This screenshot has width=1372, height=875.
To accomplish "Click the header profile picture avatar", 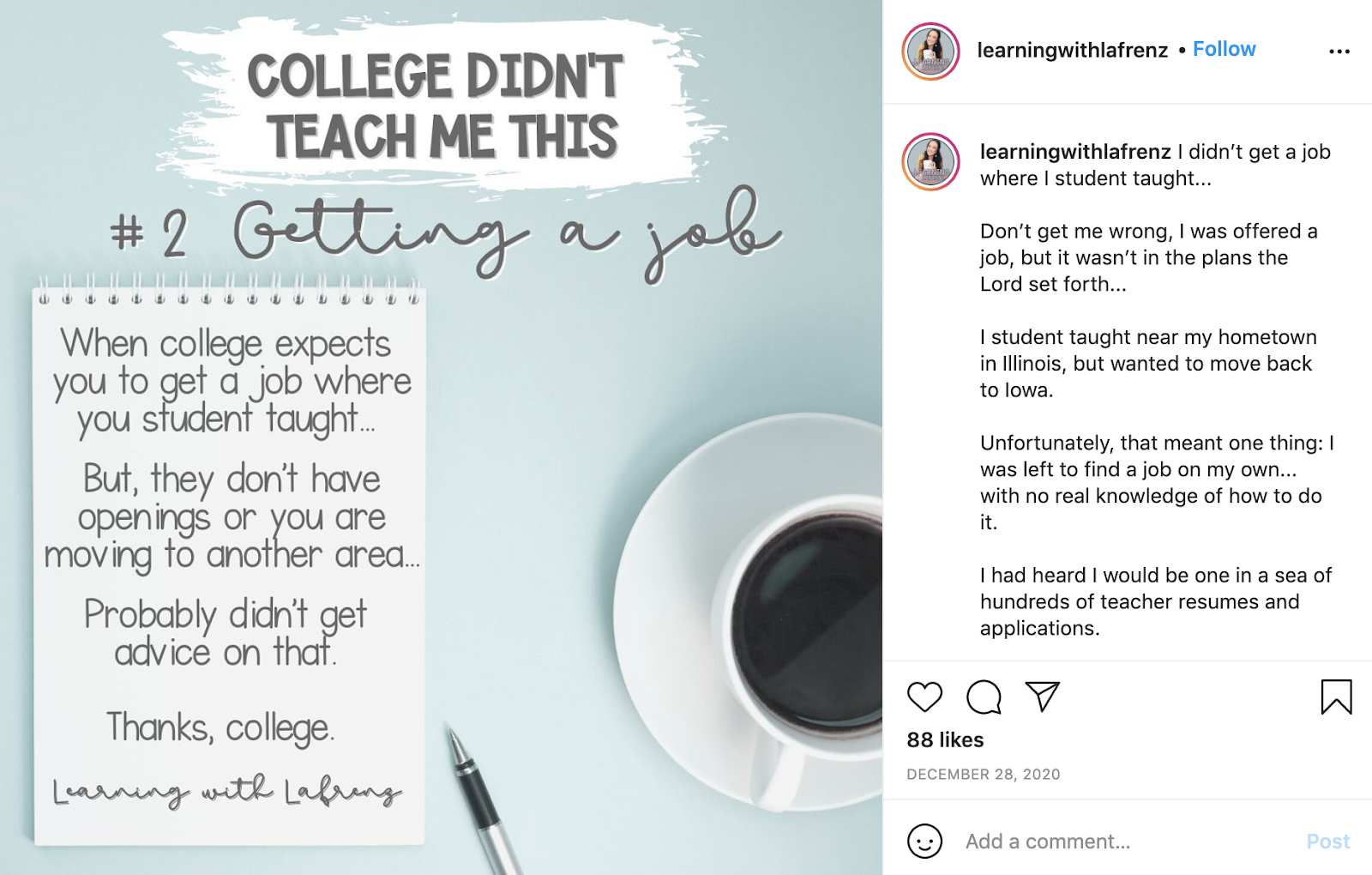I will point(930,51).
